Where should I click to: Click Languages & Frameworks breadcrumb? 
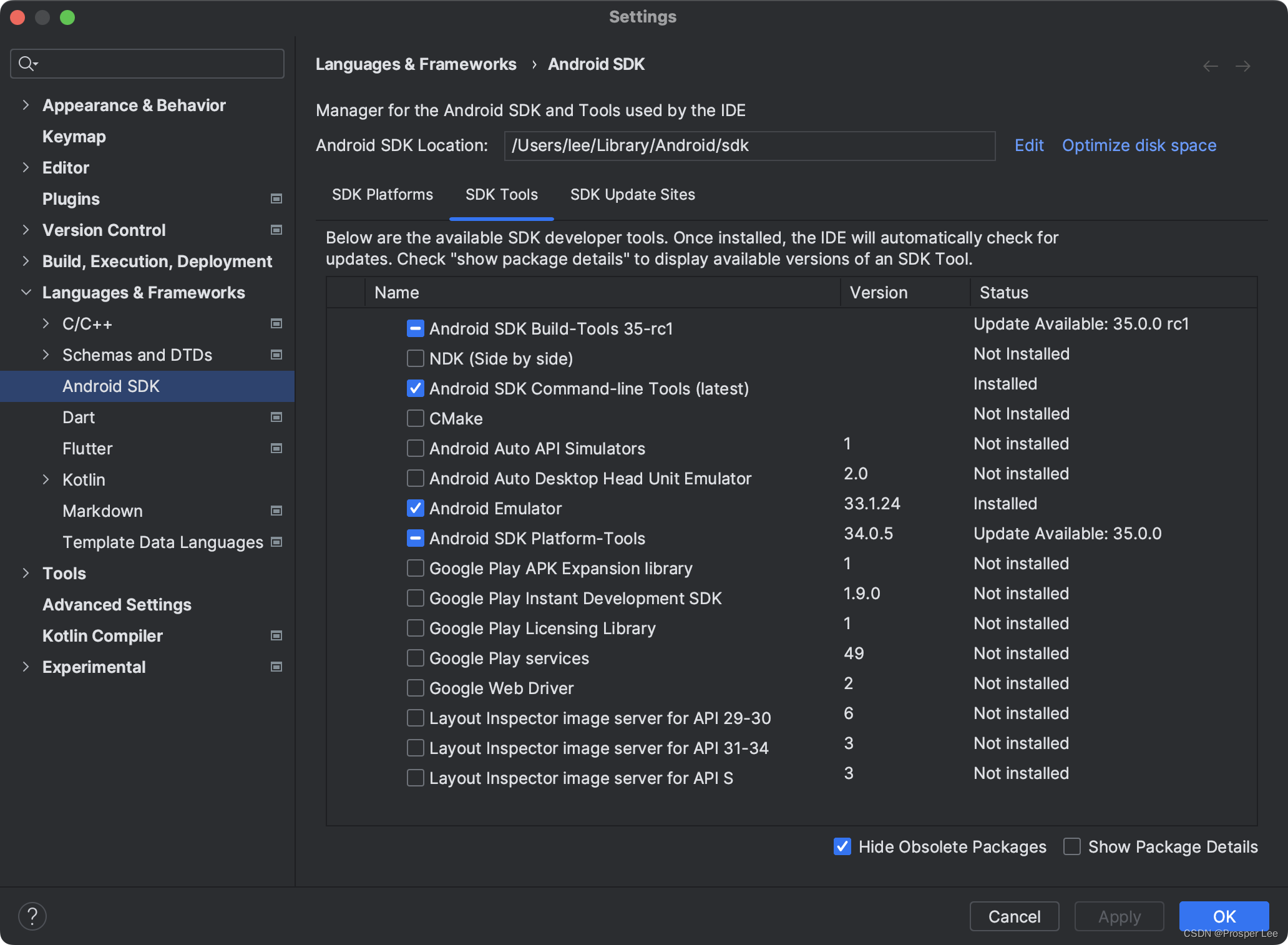(416, 64)
